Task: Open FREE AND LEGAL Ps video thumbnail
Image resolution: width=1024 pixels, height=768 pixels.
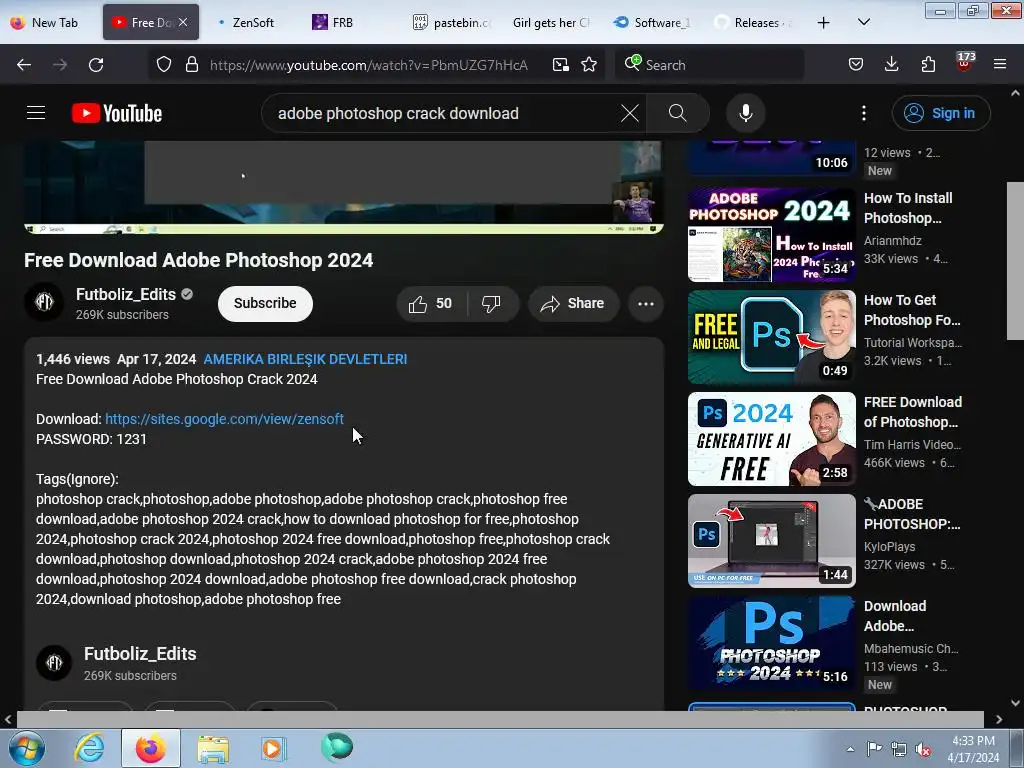Action: coord(771,337)
